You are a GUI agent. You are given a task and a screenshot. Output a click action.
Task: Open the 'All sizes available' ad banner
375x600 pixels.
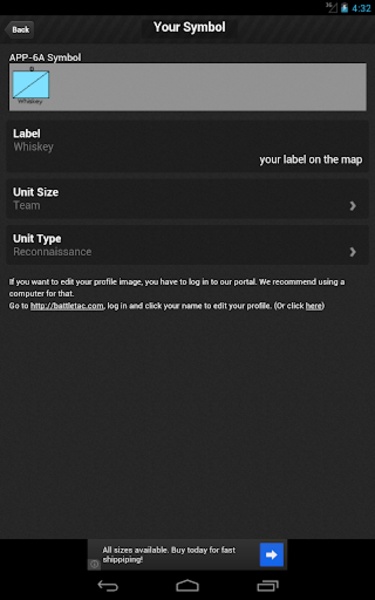188,554
